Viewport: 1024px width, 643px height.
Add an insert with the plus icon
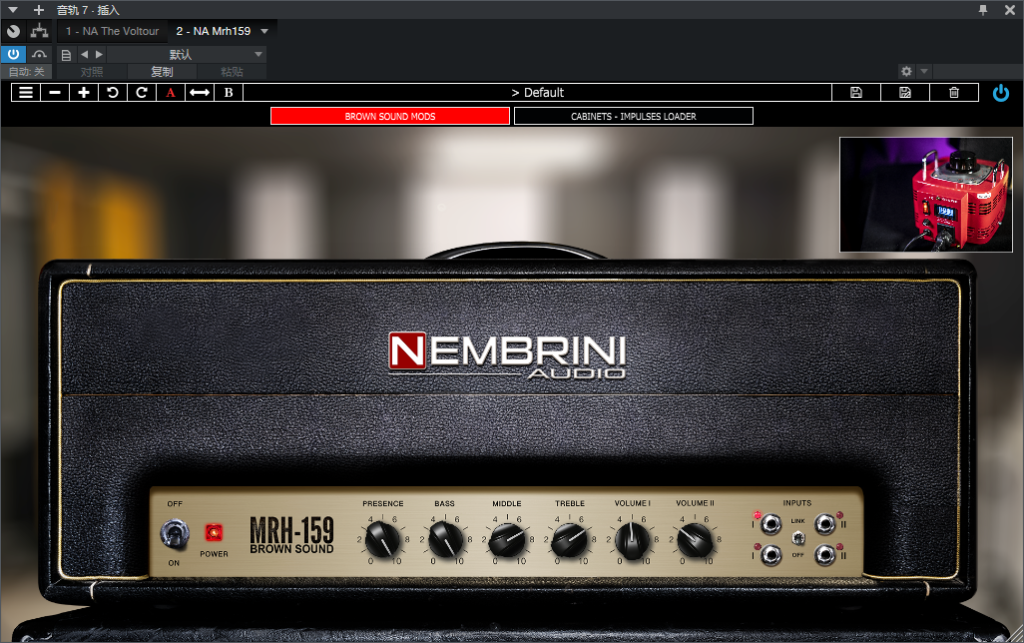[x=39, y=10]
